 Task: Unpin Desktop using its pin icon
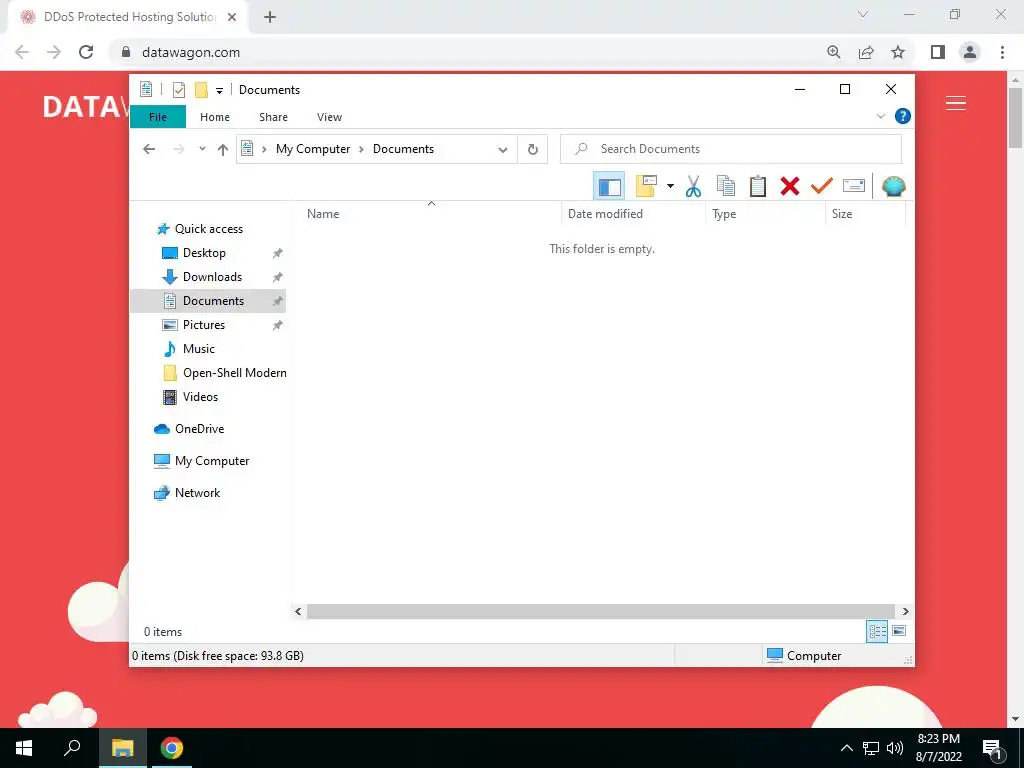point(278,253)
